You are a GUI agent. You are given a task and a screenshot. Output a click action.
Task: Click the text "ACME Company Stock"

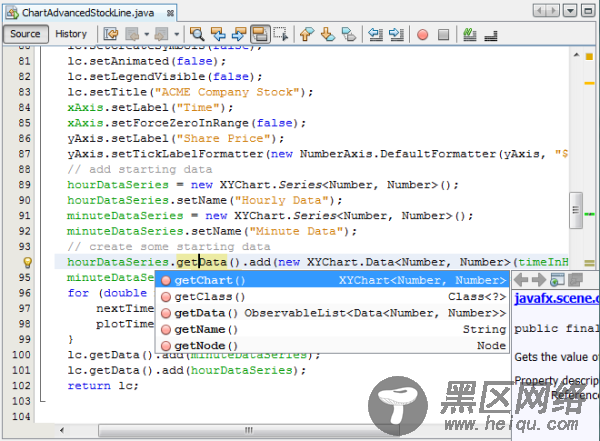click(227, 92)
